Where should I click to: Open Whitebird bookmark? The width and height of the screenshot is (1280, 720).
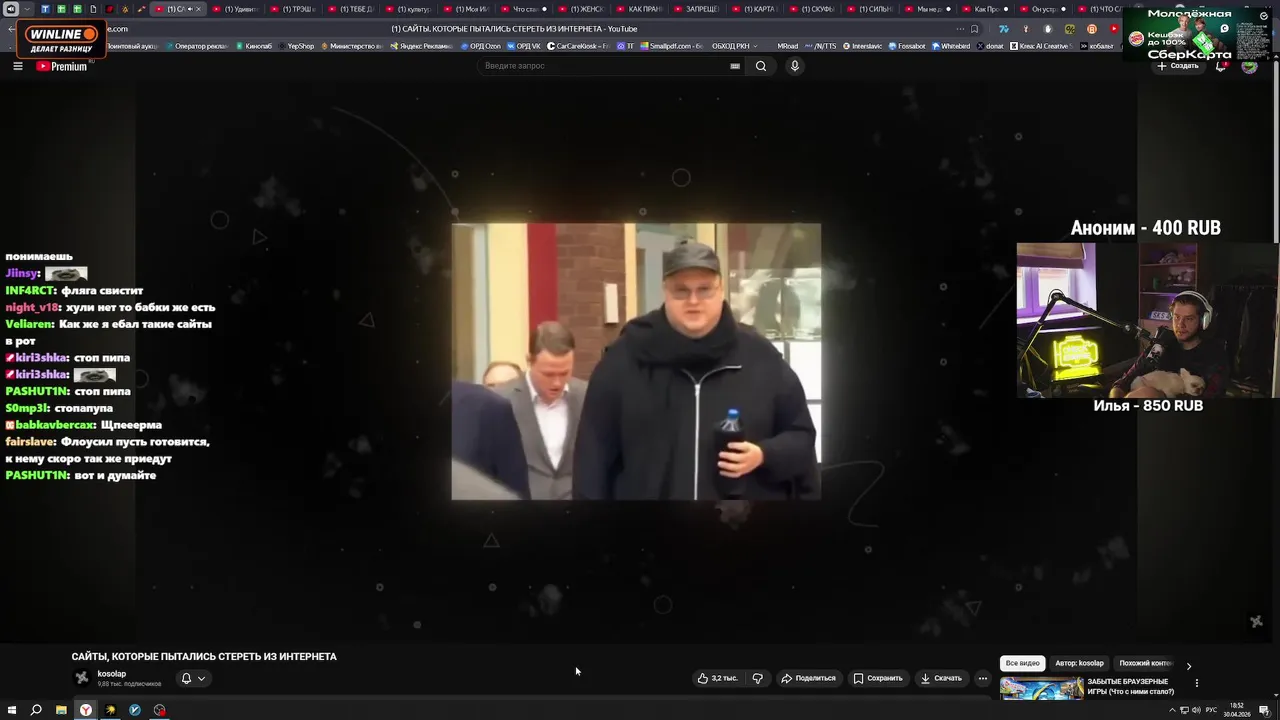point(951,46)
